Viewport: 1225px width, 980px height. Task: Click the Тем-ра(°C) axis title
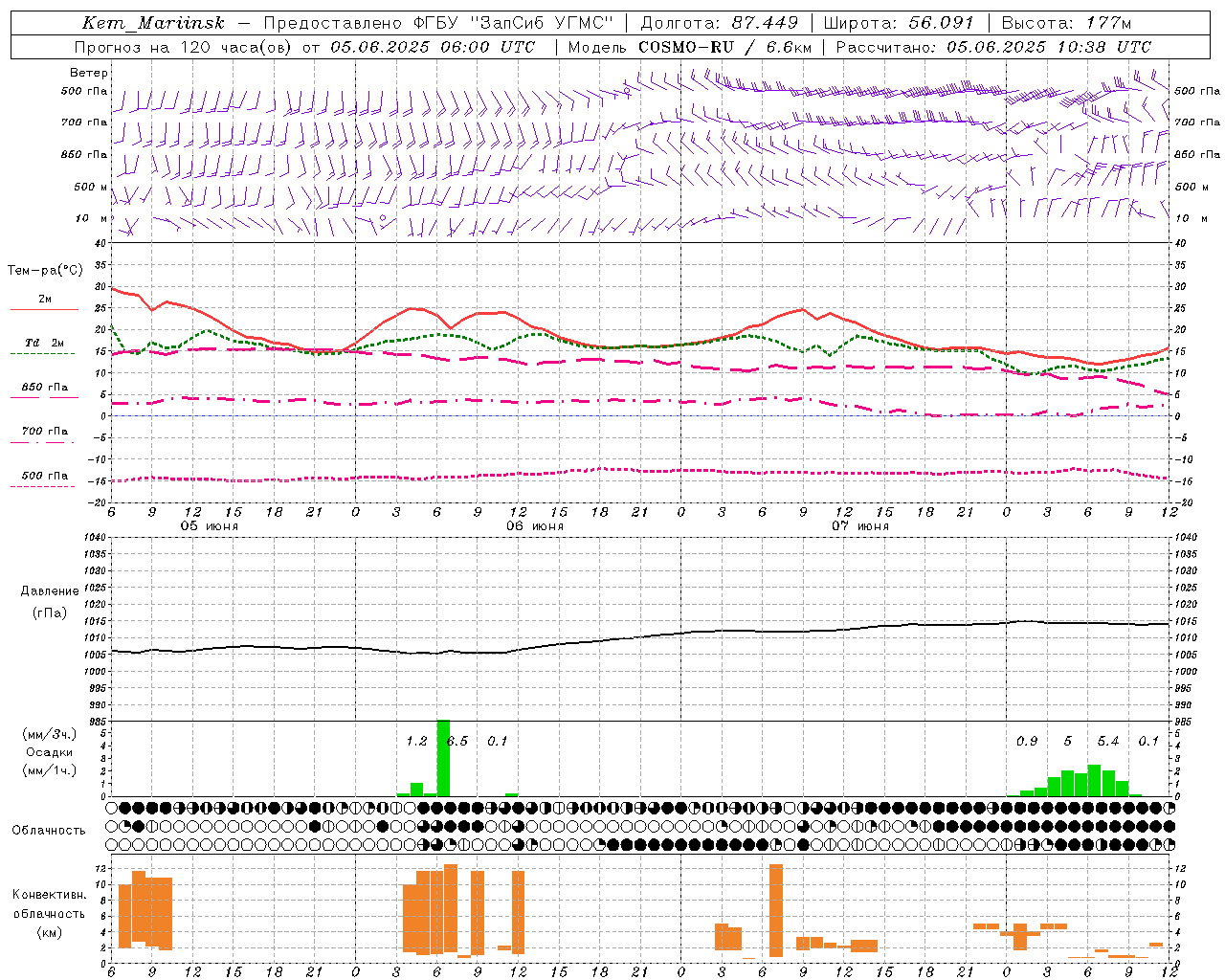click(x=45, y=271)
